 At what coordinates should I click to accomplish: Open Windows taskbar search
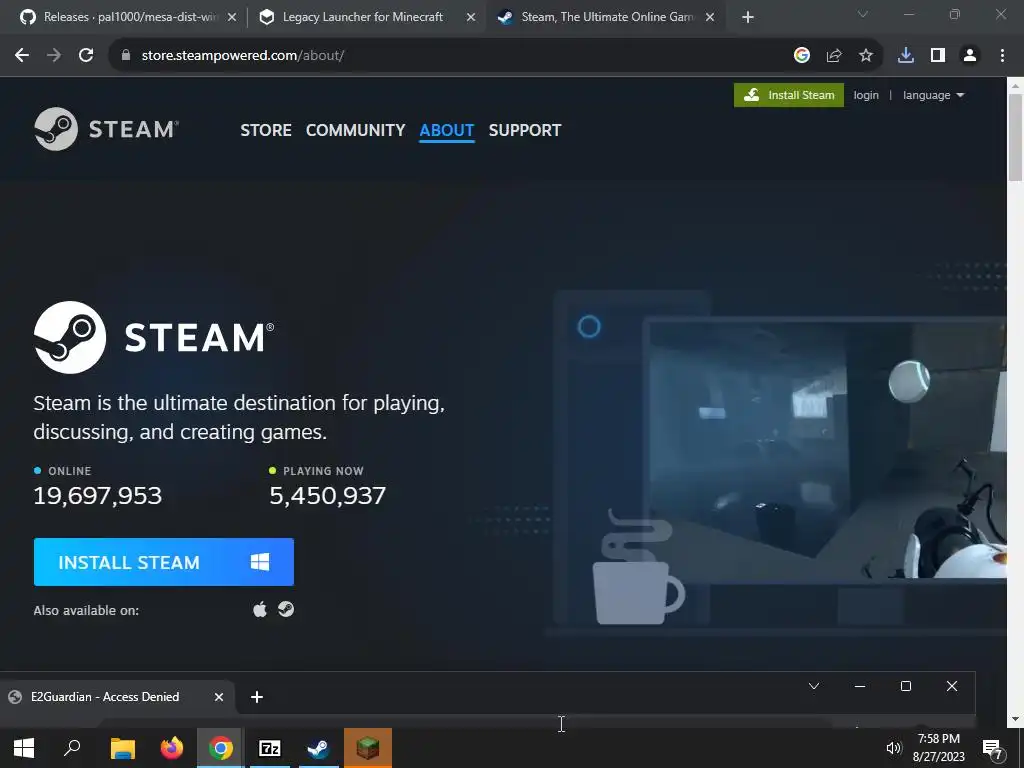click(72, 748)
